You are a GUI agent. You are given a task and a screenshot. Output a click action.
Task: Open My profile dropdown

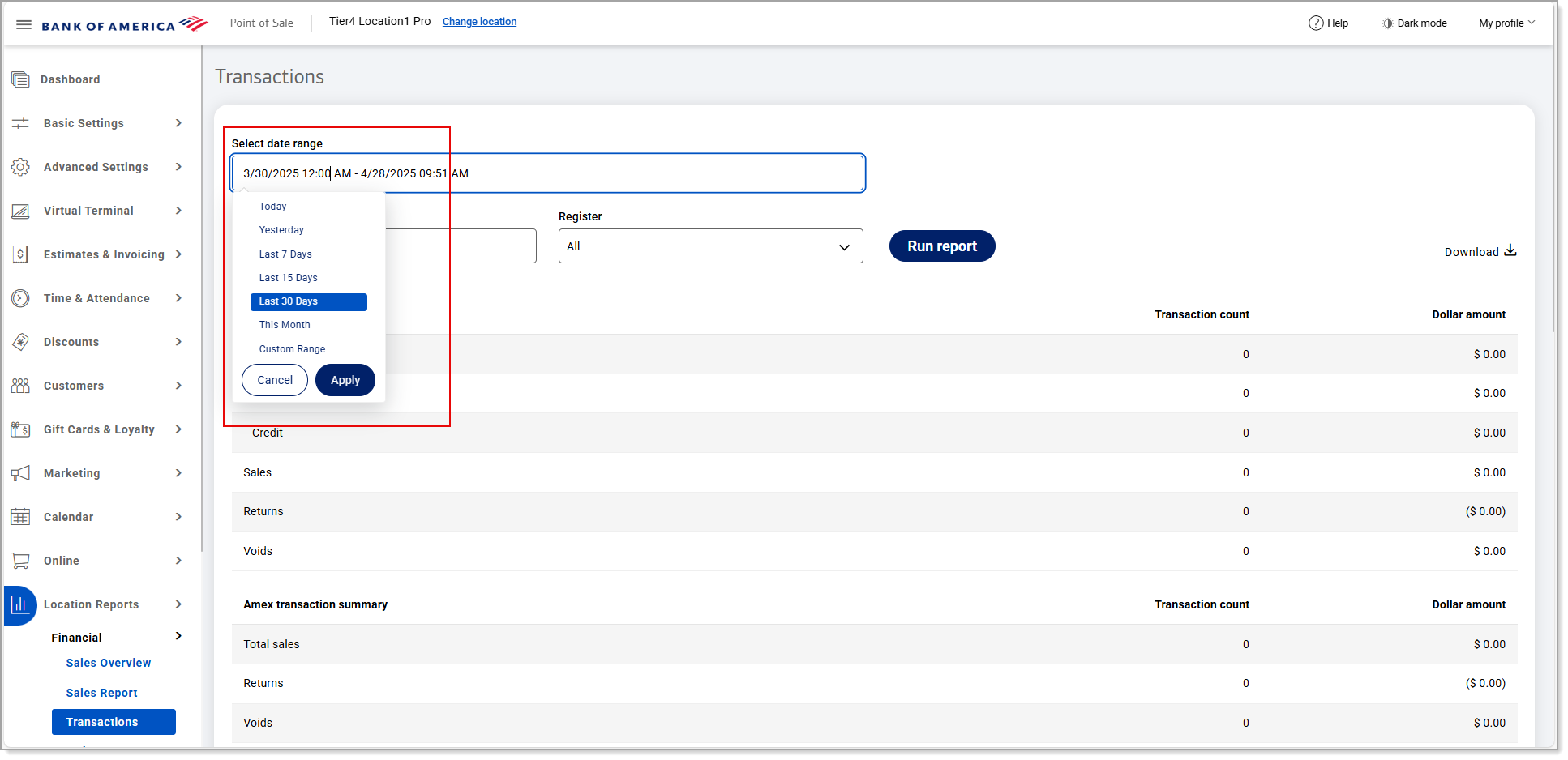pos(1506,23)
